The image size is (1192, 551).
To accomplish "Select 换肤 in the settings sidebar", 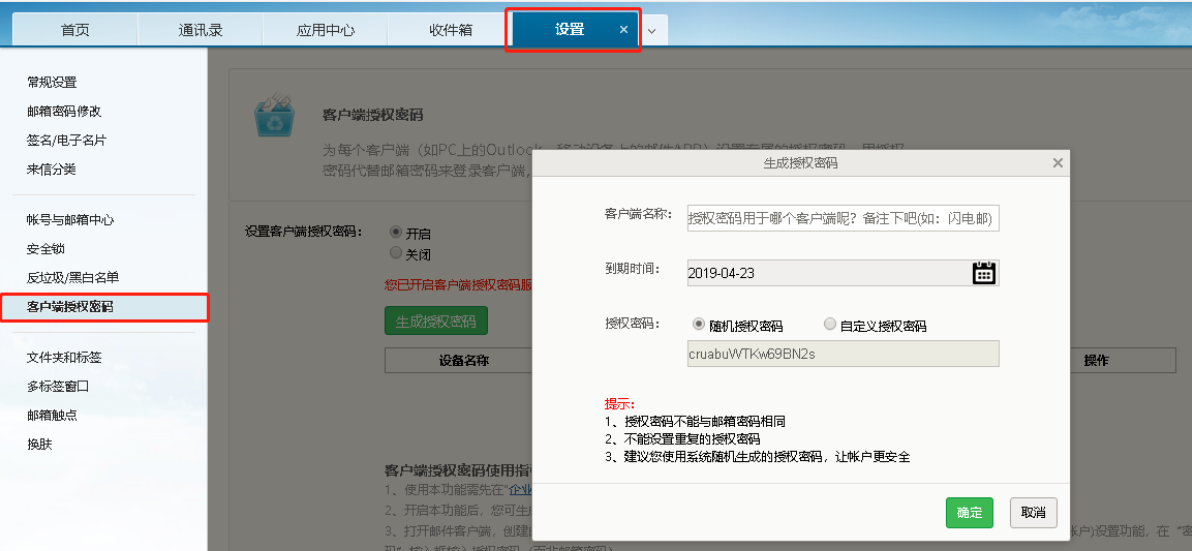I will (x=39, y=444).
